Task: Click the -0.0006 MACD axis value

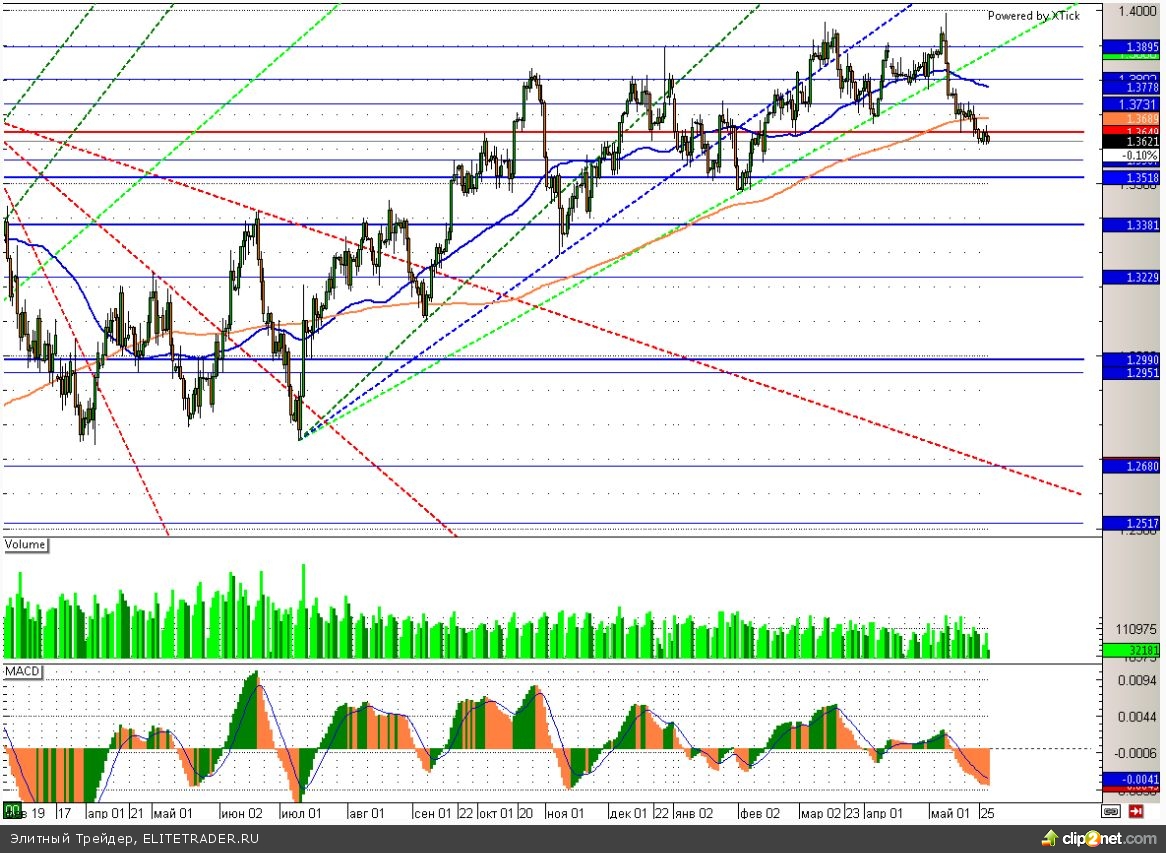Action: click(1136, 753)
